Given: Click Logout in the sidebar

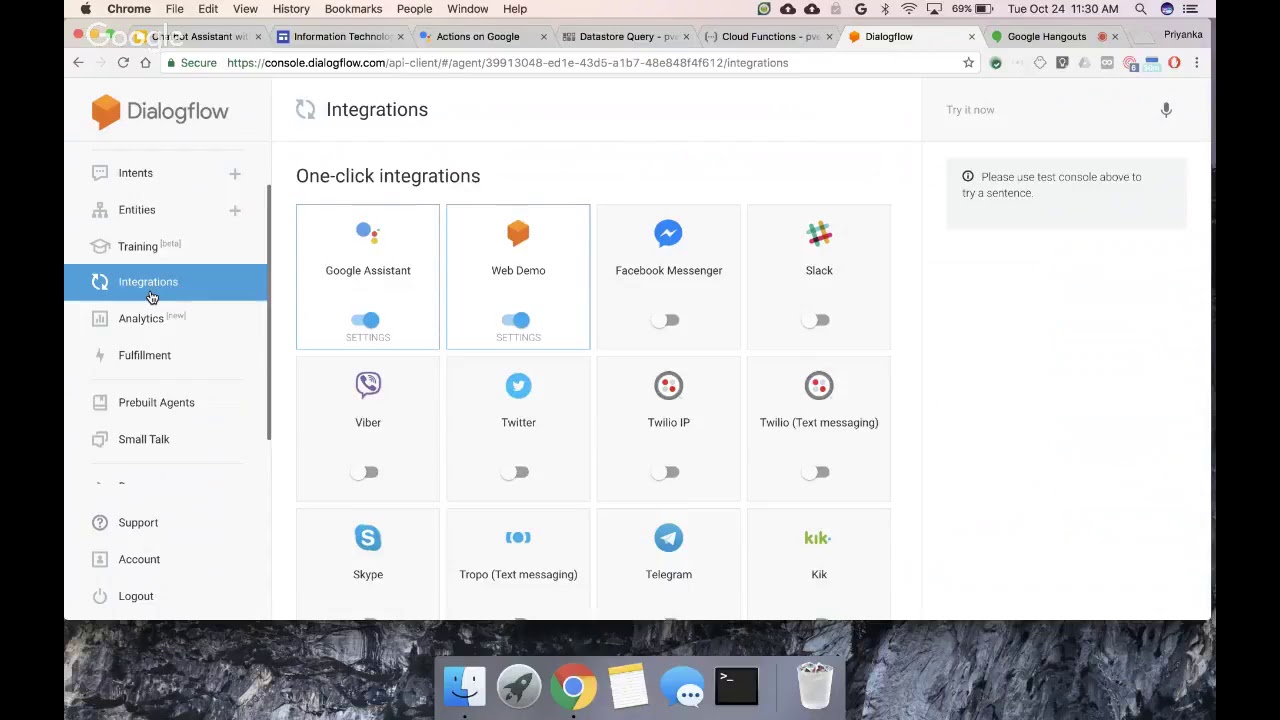Looking at the screenshot, I should point(136,596).
